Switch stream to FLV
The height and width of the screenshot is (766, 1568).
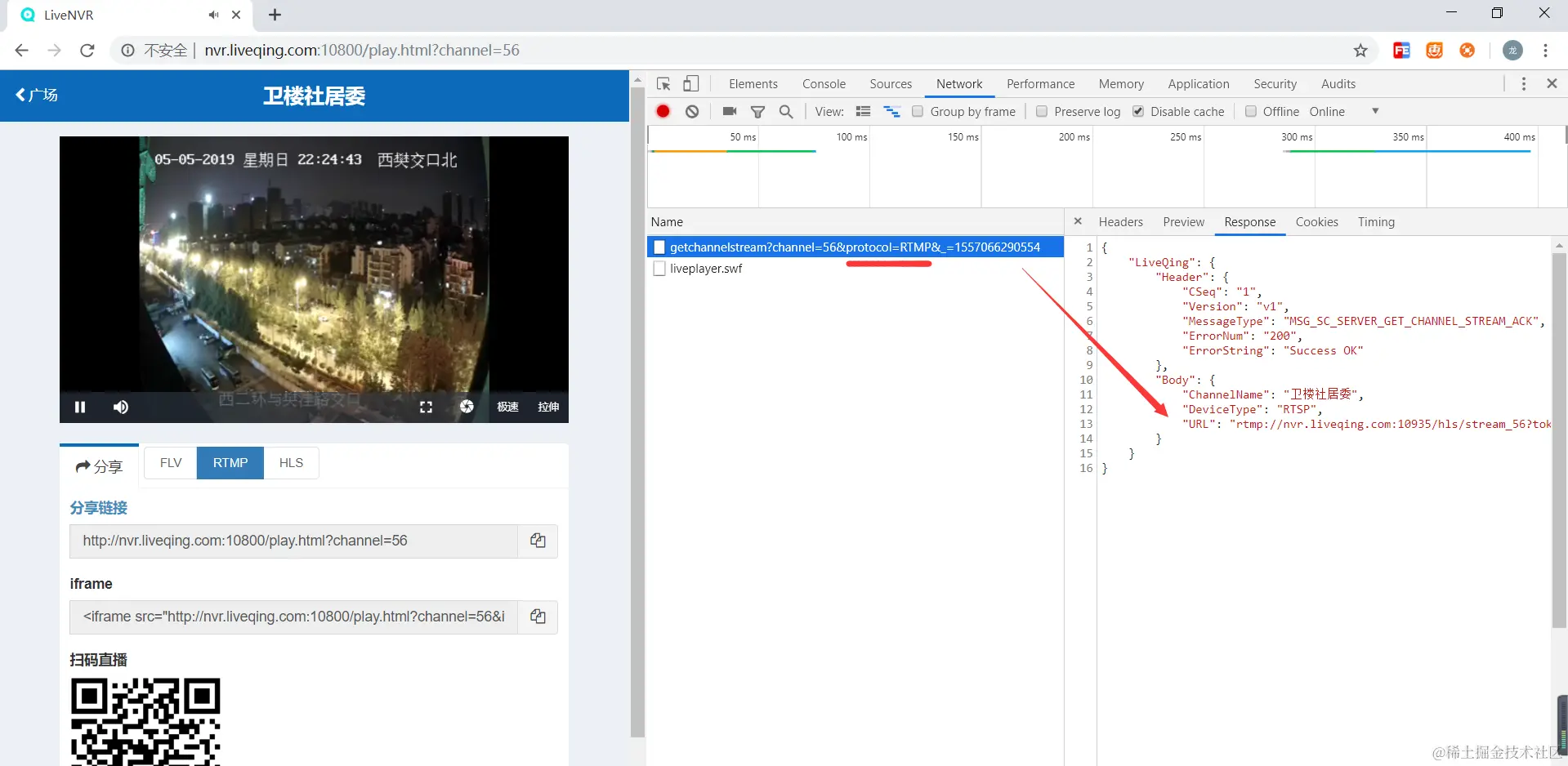coord(171,463)
